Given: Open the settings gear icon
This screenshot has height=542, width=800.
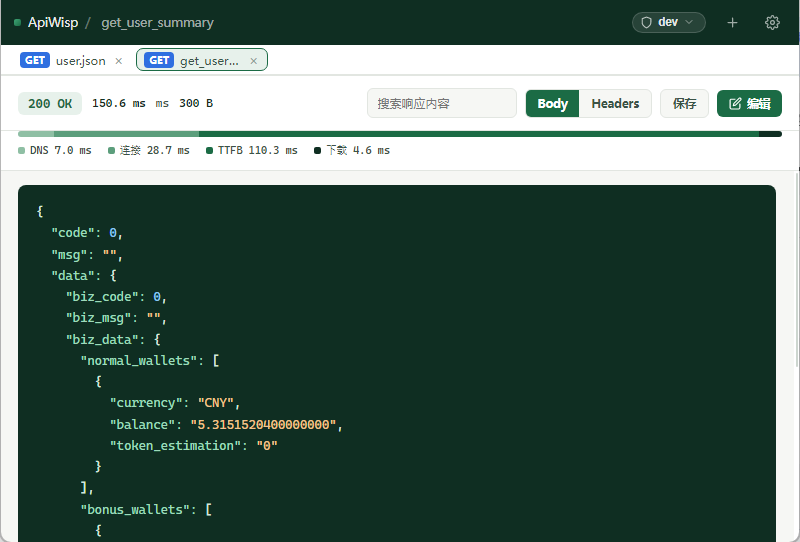Looking at the screenshot, I should pos(772,22).
